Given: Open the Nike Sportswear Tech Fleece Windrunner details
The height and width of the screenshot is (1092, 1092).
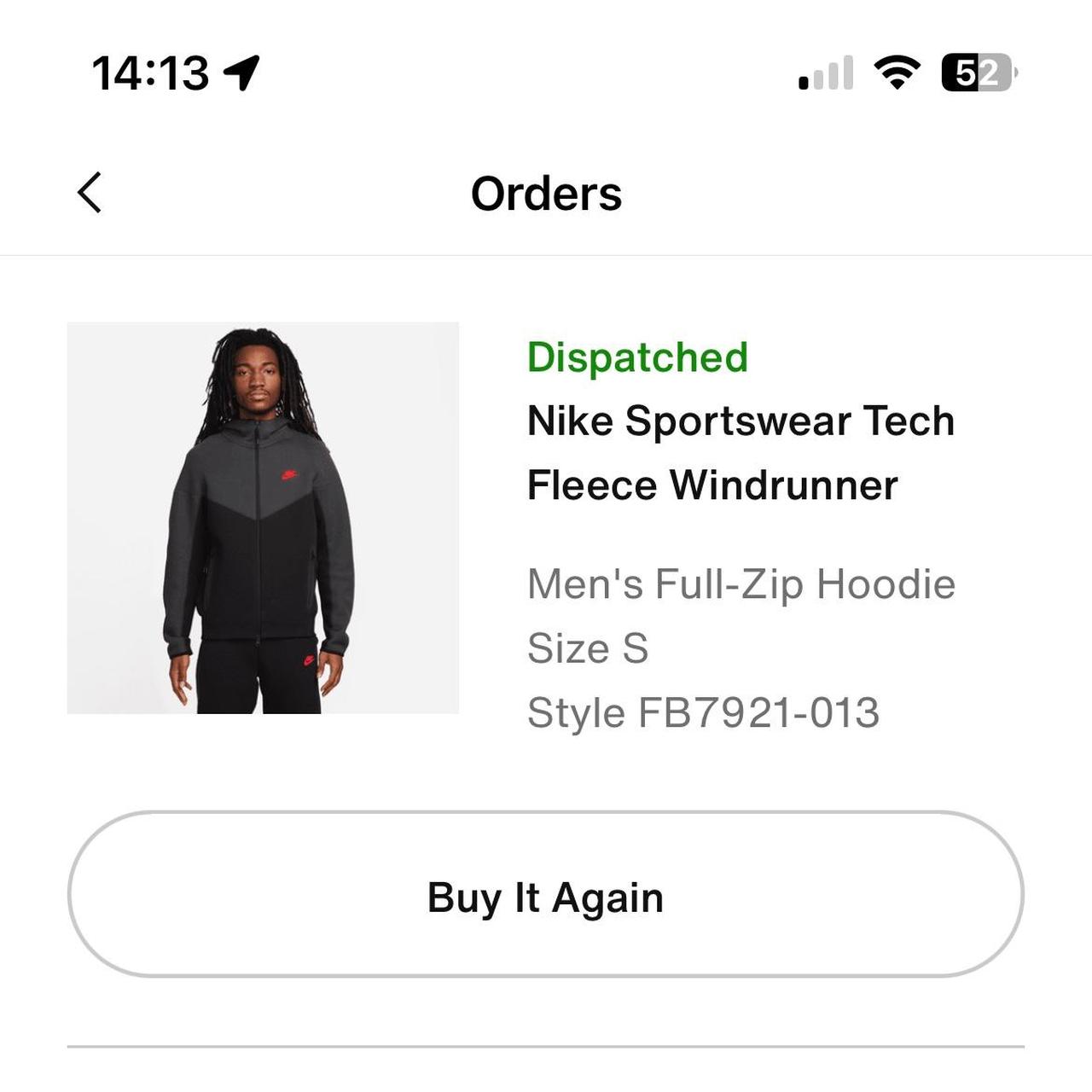Looking at the screenshot, I should [741, 452].
